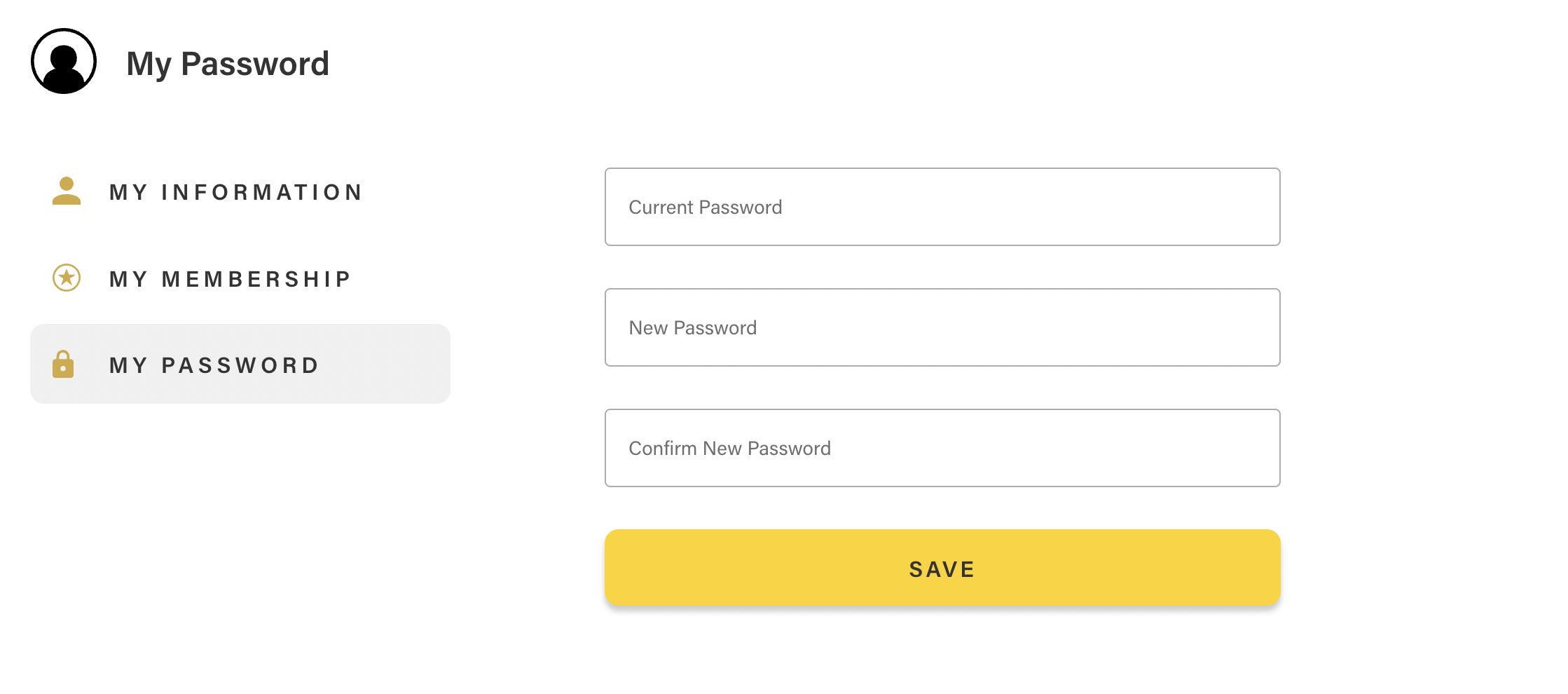This screenshot has height=694, width=1568.
Task: Click the My Password page heading
Action: [228, 64]
